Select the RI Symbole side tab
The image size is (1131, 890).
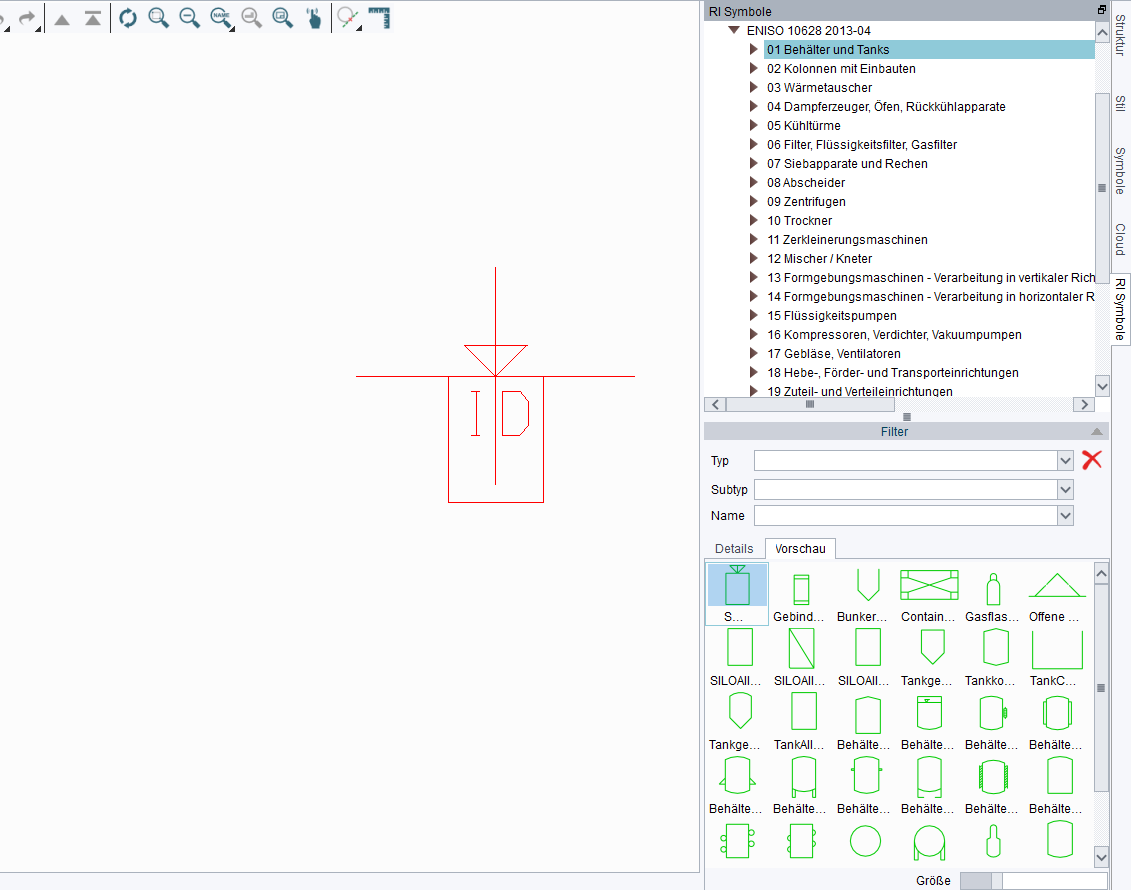(1120, 309)
